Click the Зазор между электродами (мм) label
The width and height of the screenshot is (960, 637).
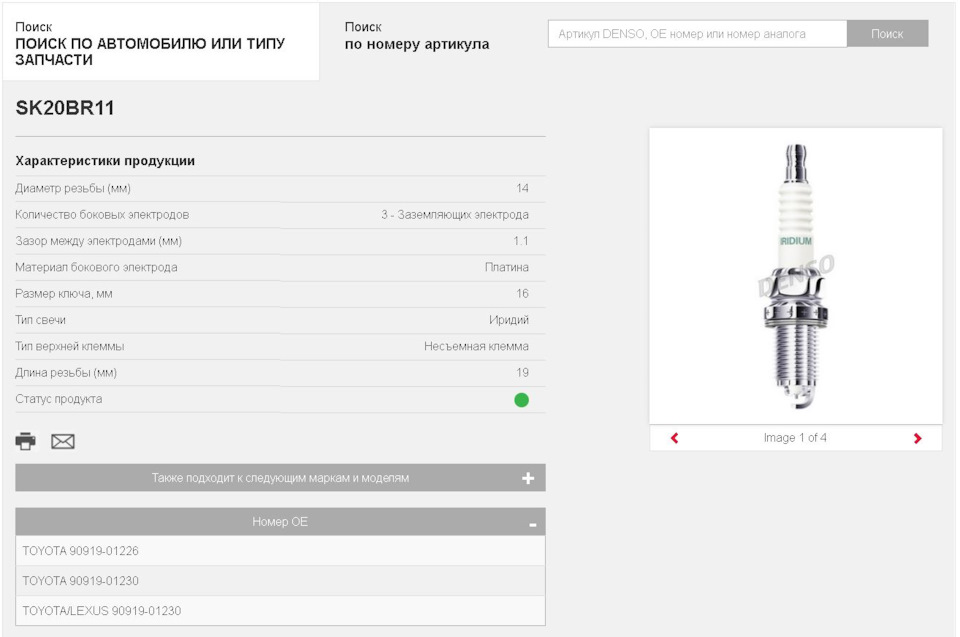(99, 241)
